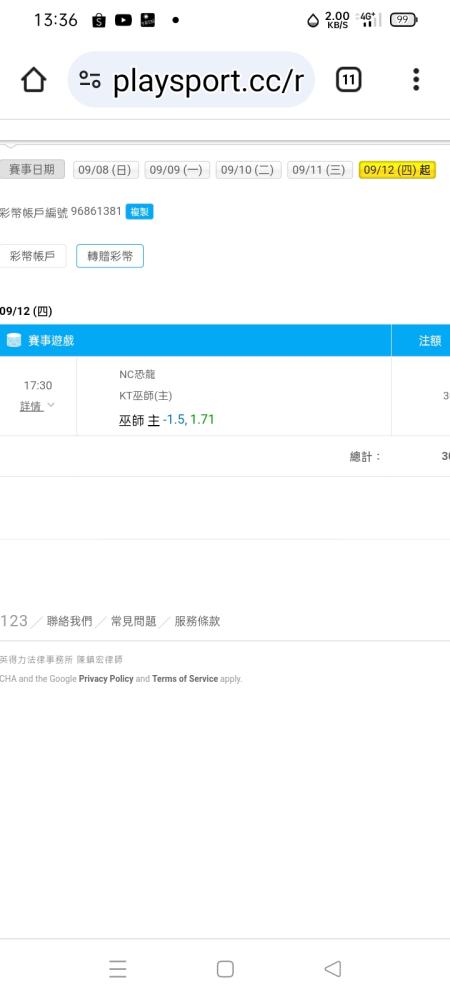Tap the Android home square button
The image size is (450, 1000).
pyautogui.click(x=225, y=969)
